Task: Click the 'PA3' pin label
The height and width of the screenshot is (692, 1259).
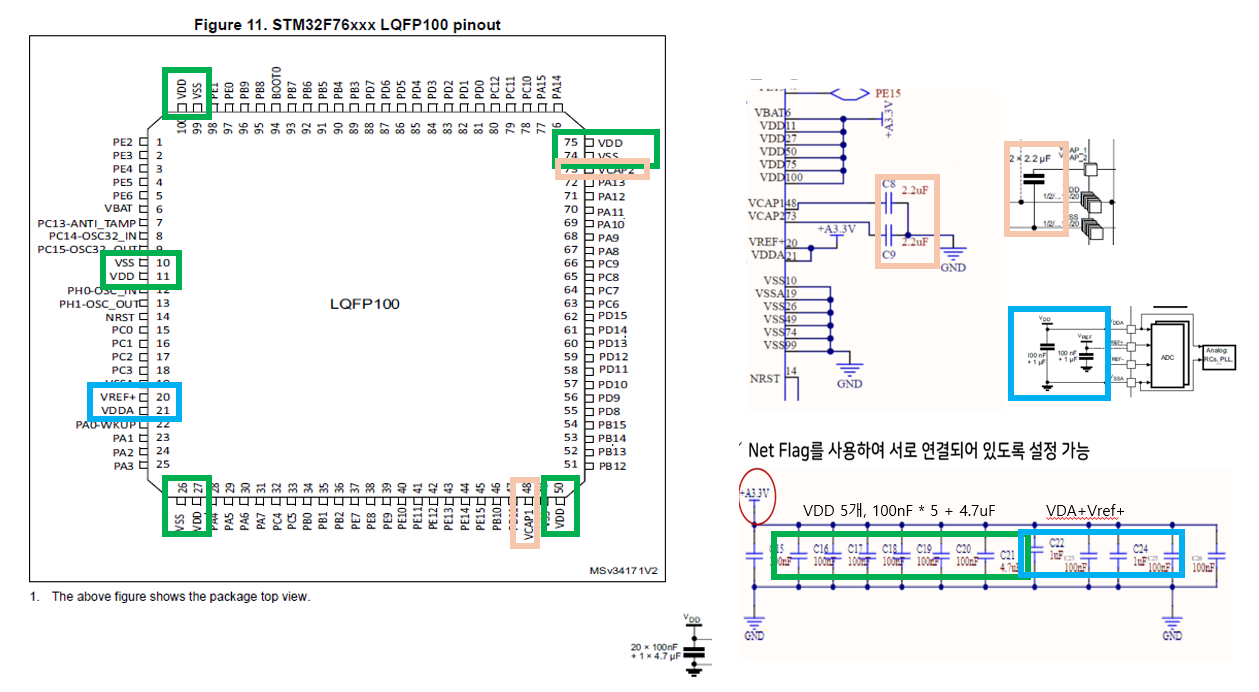Action: click(123, 465)
